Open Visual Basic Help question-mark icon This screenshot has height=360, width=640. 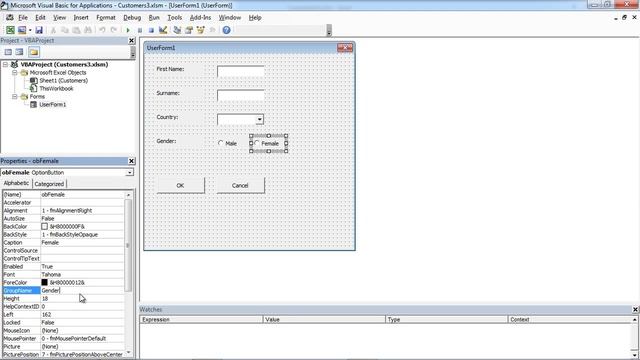[x=227, y=30]
